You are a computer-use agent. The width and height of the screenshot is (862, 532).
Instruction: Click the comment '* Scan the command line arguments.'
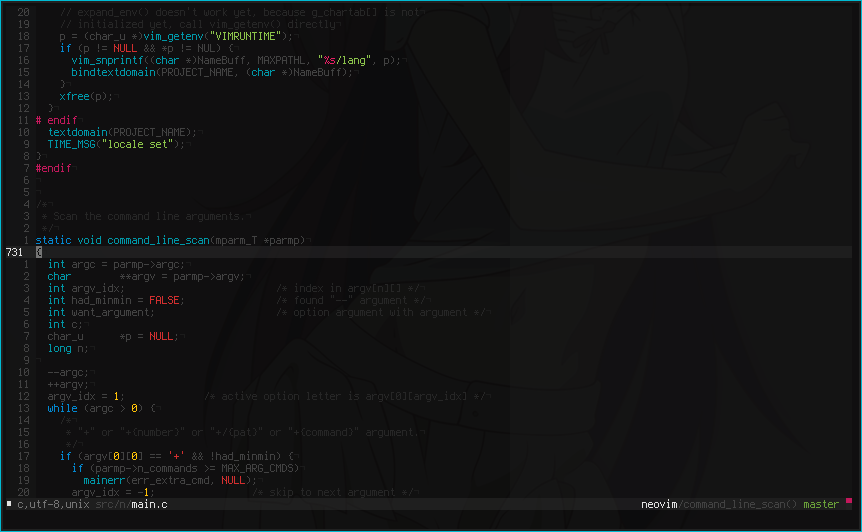(143, 217)
